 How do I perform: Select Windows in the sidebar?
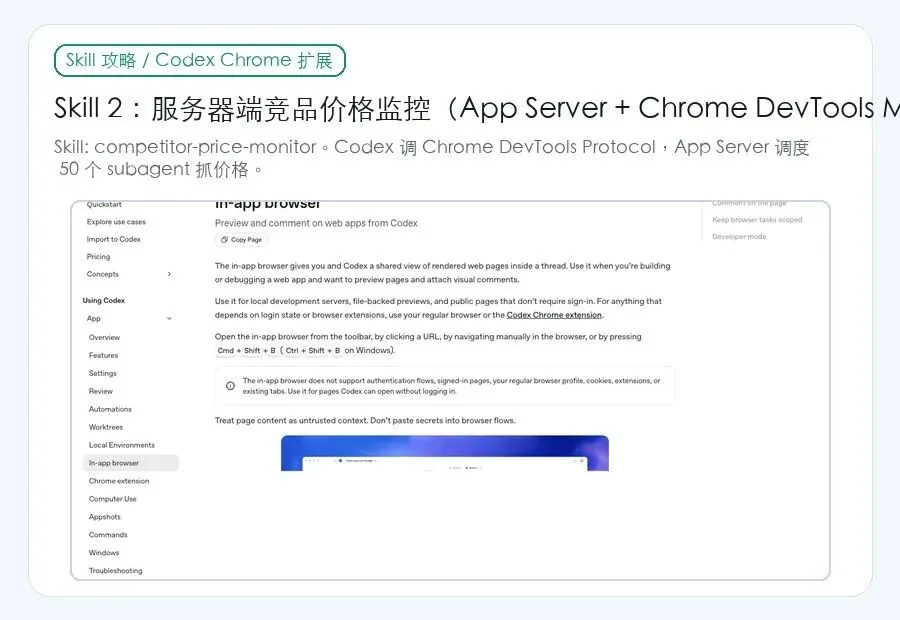[x=104, y=553]
